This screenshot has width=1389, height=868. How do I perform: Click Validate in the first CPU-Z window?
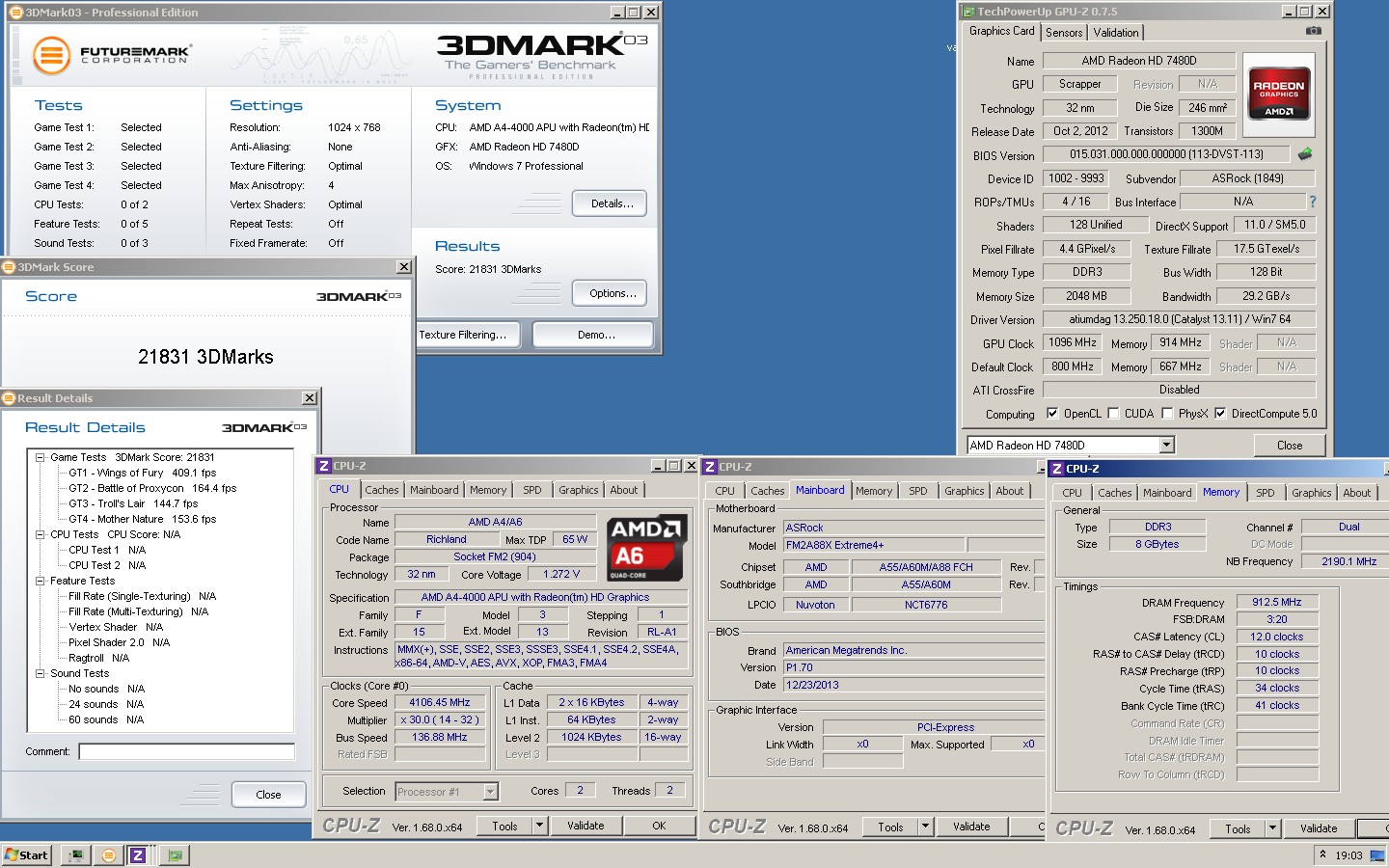click(x=586, y=826)
